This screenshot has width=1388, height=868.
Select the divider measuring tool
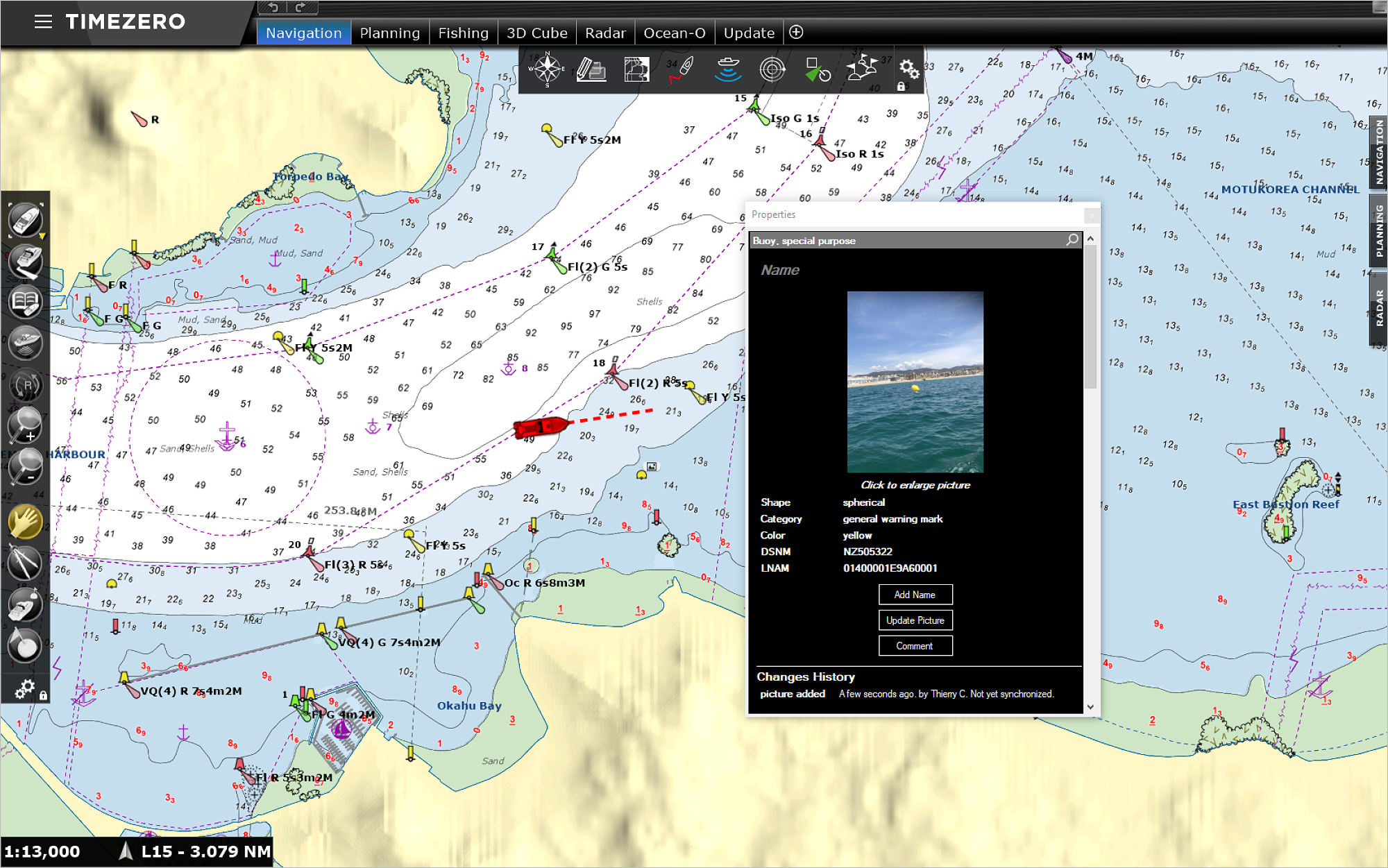point(26,562)
